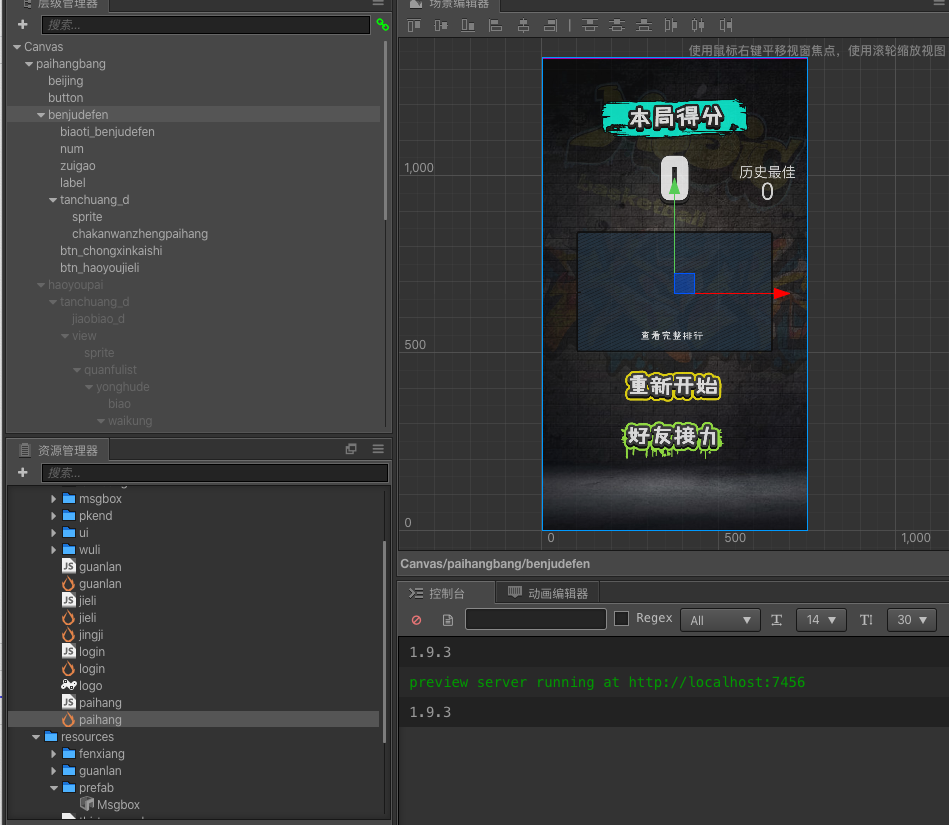This screenshot has height=825, width=949.
Task: Click the console filter text field
Action: pos(536,619)
